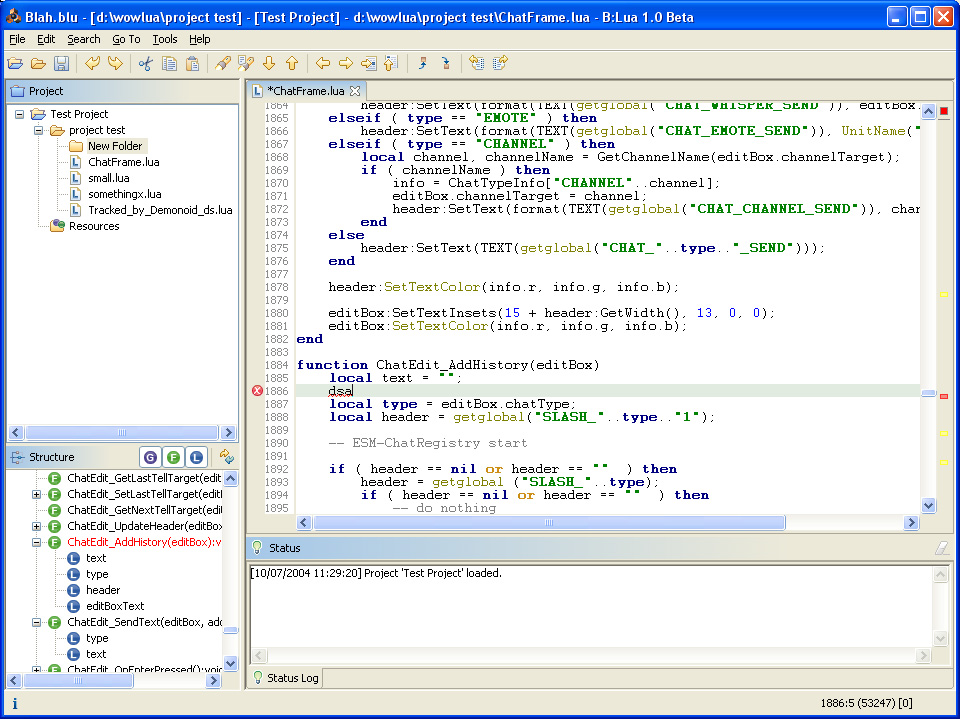Click the Cut scissors icon
The width and height of the screenshot is (960, 719).
coord(146,64)
